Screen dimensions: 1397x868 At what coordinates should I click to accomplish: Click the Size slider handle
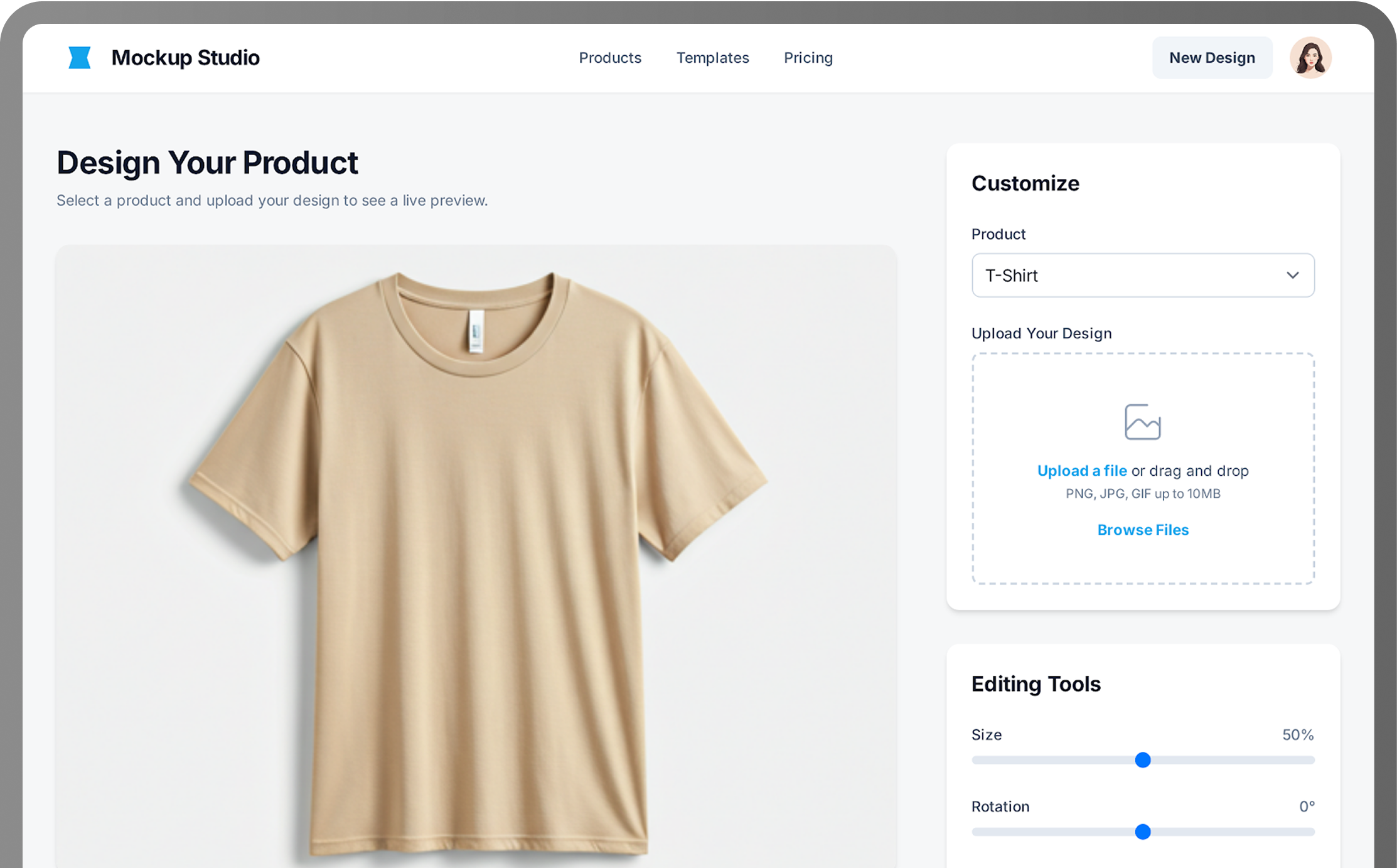click(x=1142, y=760)
